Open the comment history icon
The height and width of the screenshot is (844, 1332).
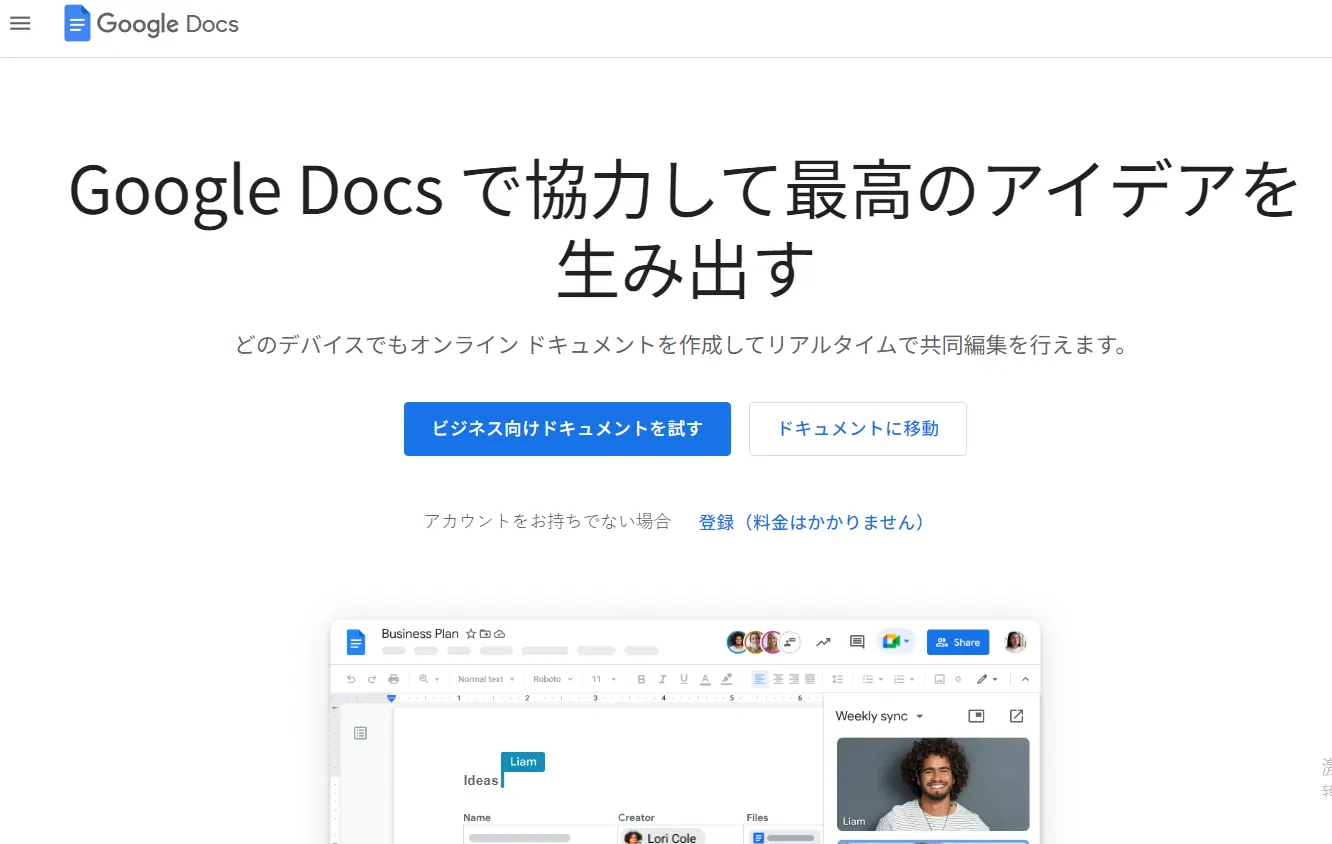857,642
